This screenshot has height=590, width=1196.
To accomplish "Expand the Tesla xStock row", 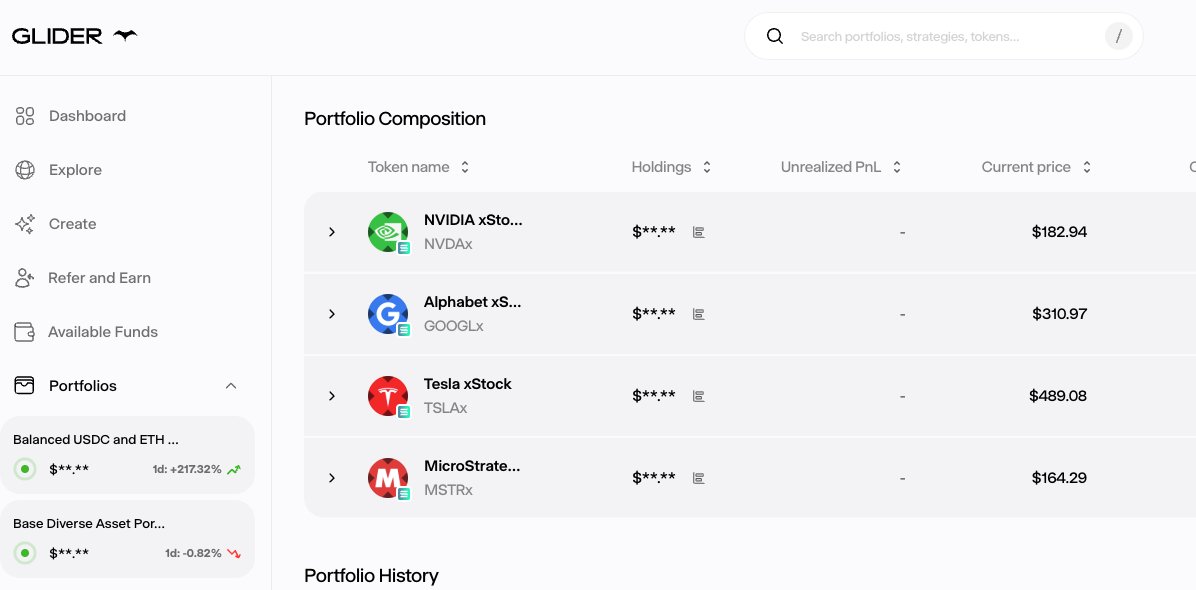I will (x=332, y=396).
